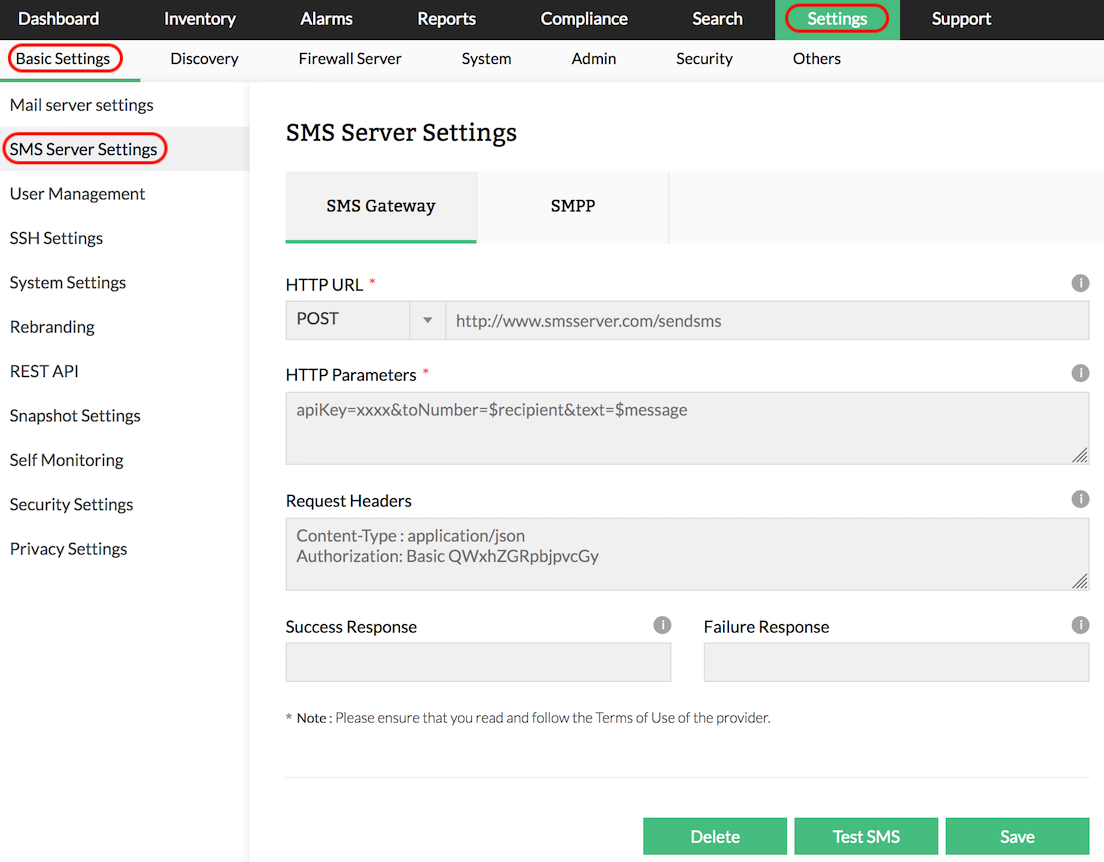The image size is (1104, 862).
Task: Click the info icon beside HTTP URL
Action: point(1080,283)
